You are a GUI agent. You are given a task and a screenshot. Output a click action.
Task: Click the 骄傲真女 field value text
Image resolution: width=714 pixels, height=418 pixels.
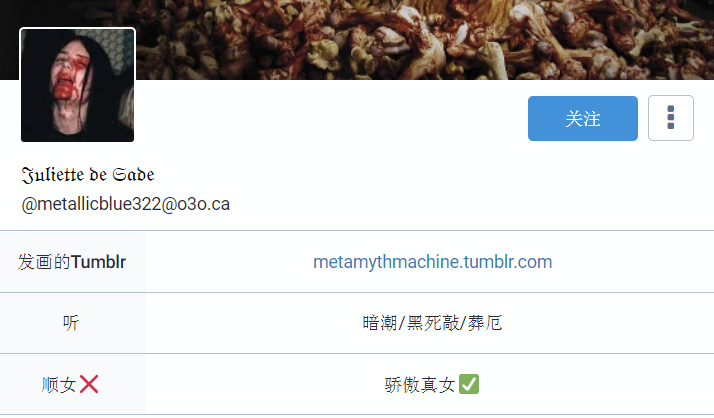click(420, 385)
